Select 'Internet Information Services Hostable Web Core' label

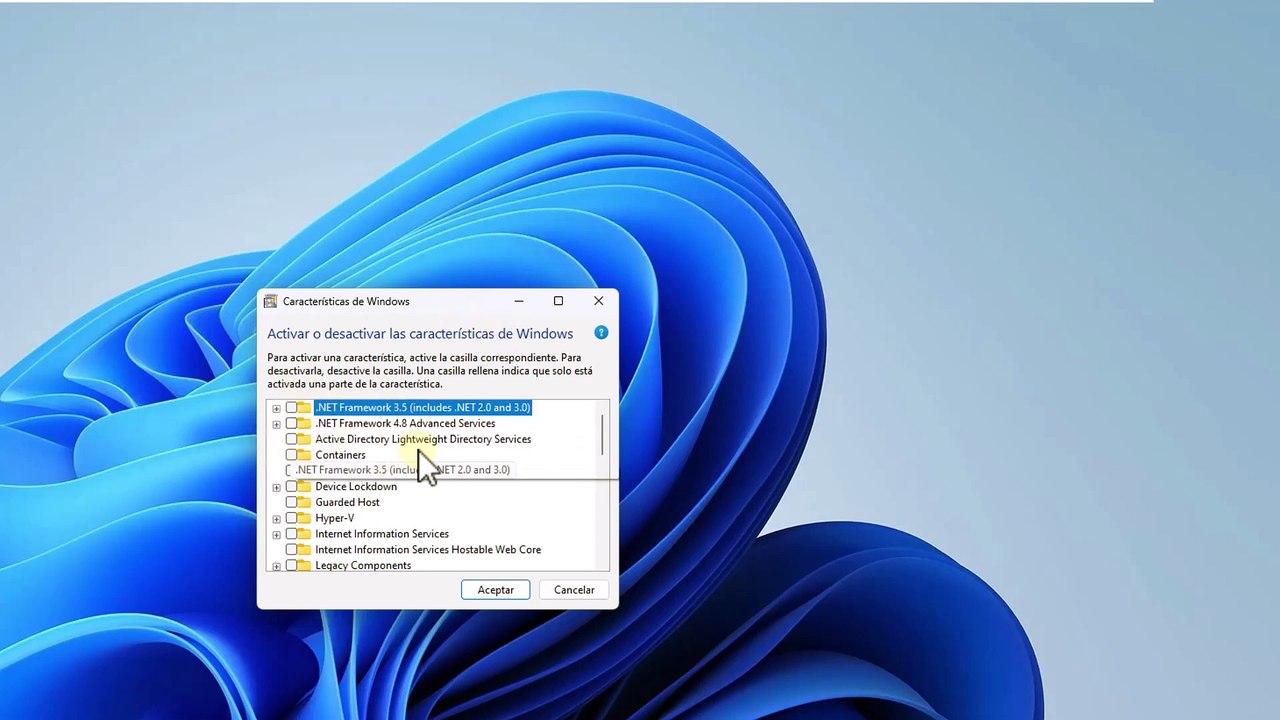428,550
